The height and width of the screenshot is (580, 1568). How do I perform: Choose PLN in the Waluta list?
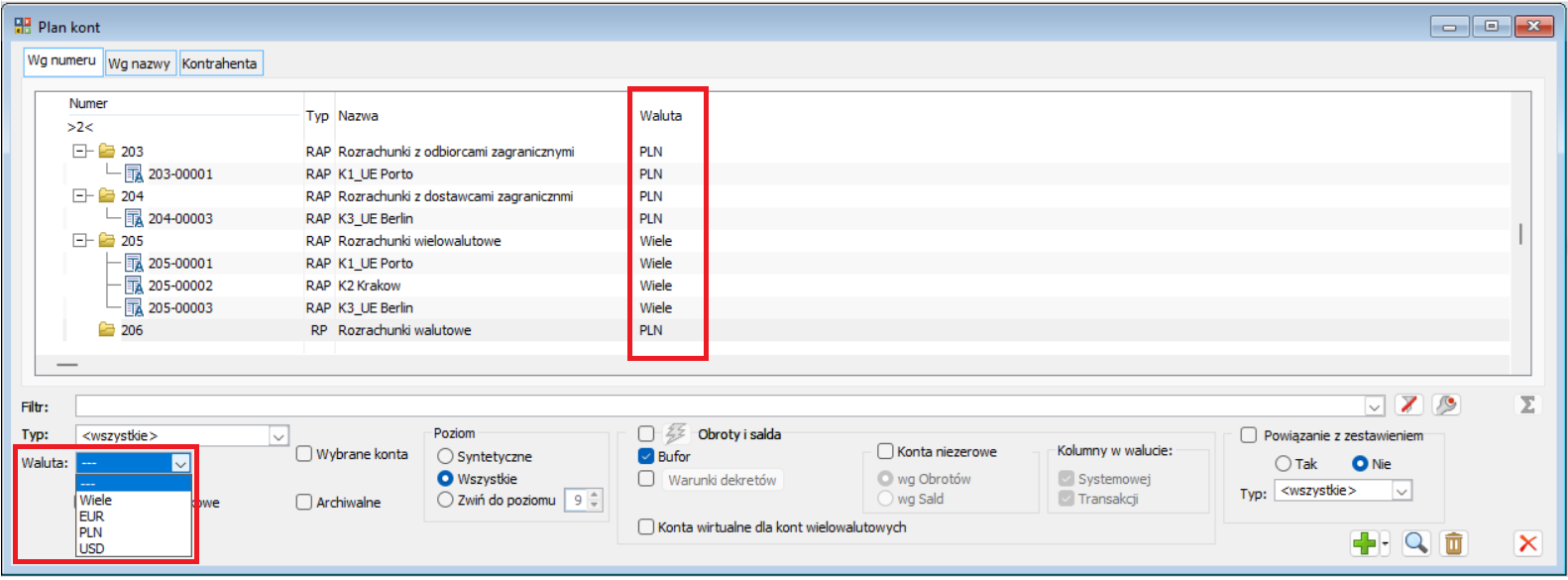(x=133, y=532)
